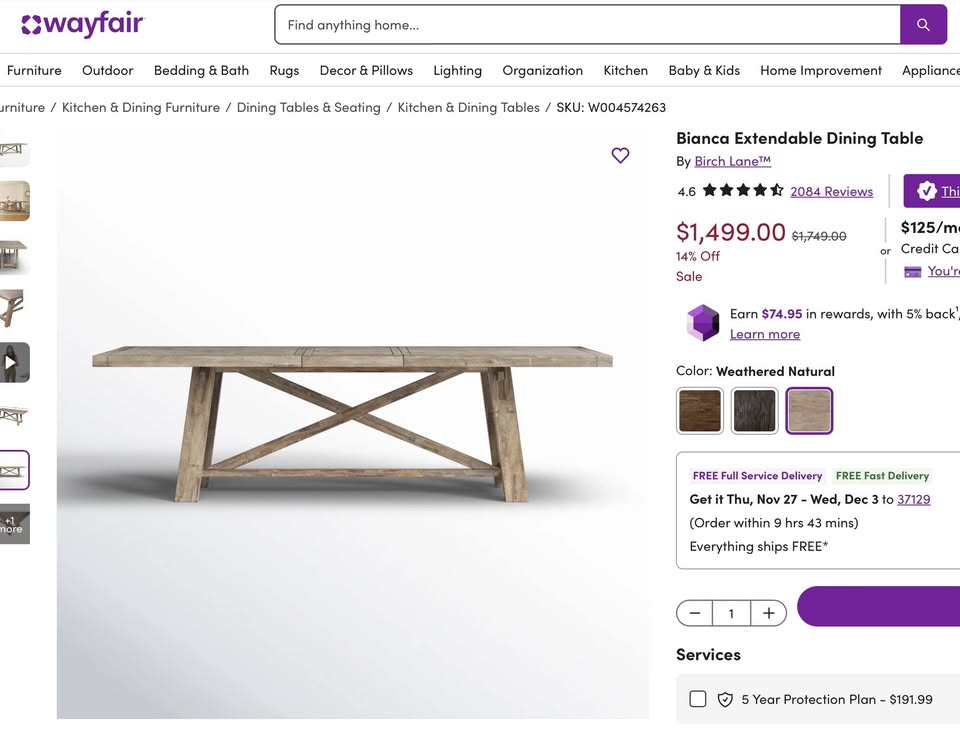Screen dimensions: 960x735
Task: Select the dark brown color swatch
Action: 700,410
